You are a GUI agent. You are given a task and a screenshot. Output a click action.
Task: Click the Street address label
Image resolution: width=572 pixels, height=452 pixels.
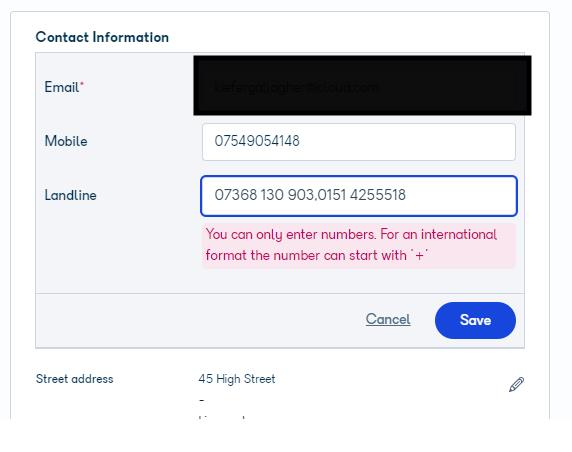[x=74, y=379]
